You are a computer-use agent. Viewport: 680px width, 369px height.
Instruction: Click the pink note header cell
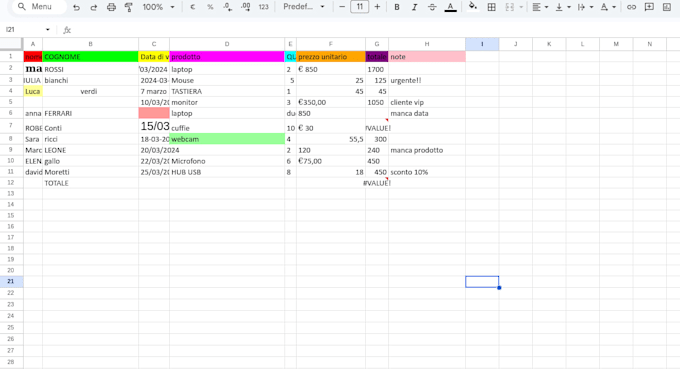[427, 56]
